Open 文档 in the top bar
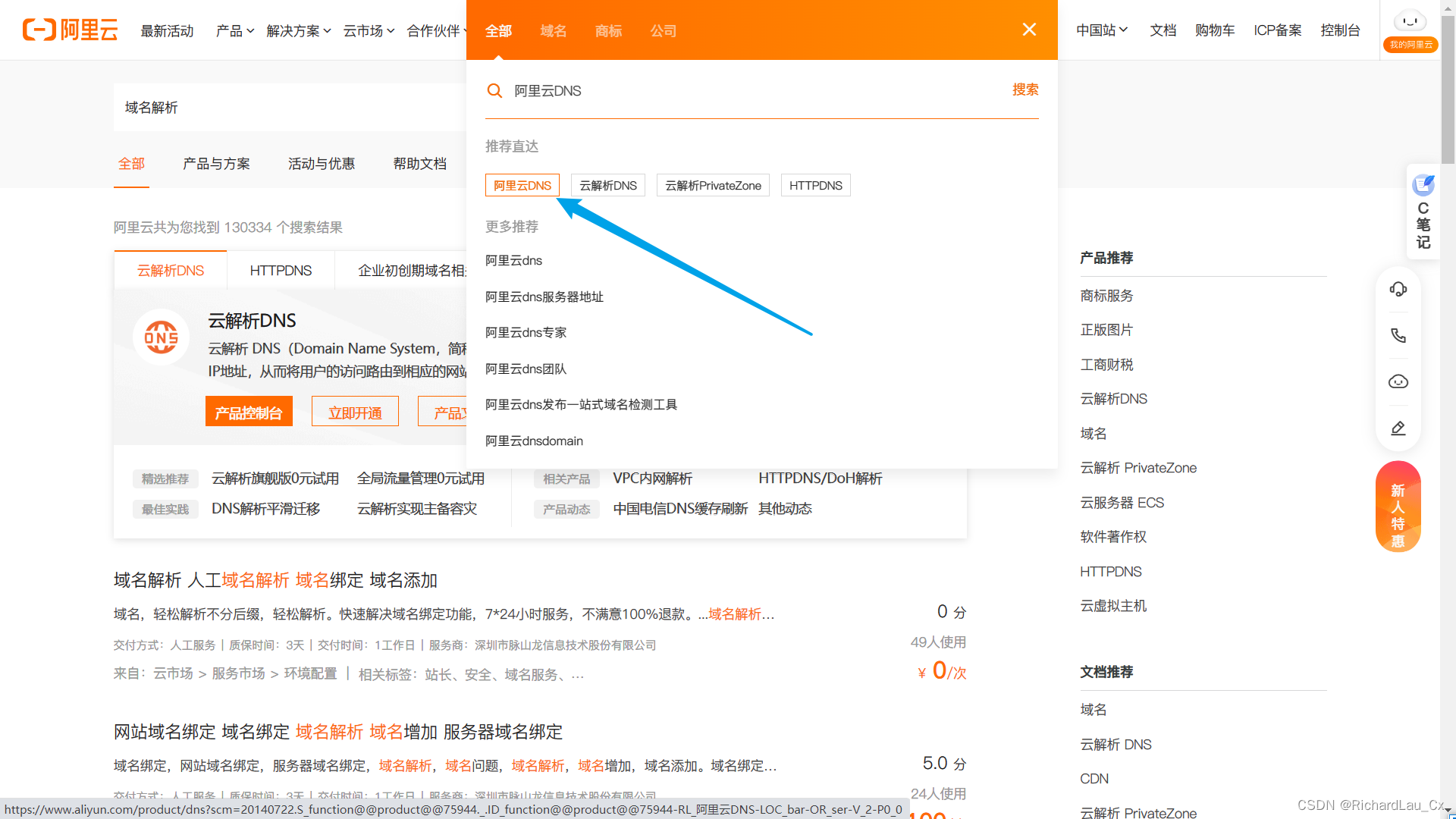This screenshot has width=1456, height=819. (1163, 30)
